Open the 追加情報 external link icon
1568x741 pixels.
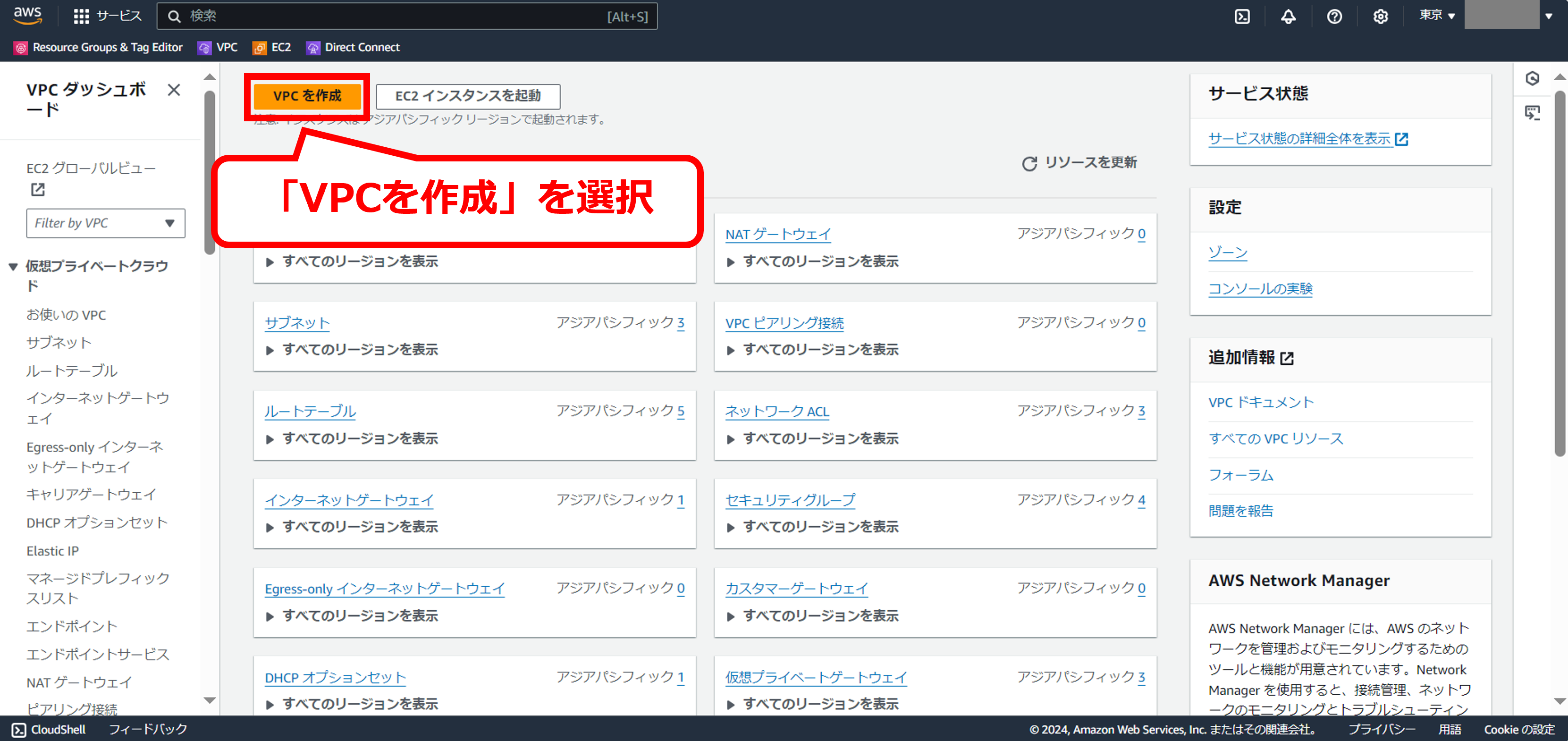pos(1287,358)
